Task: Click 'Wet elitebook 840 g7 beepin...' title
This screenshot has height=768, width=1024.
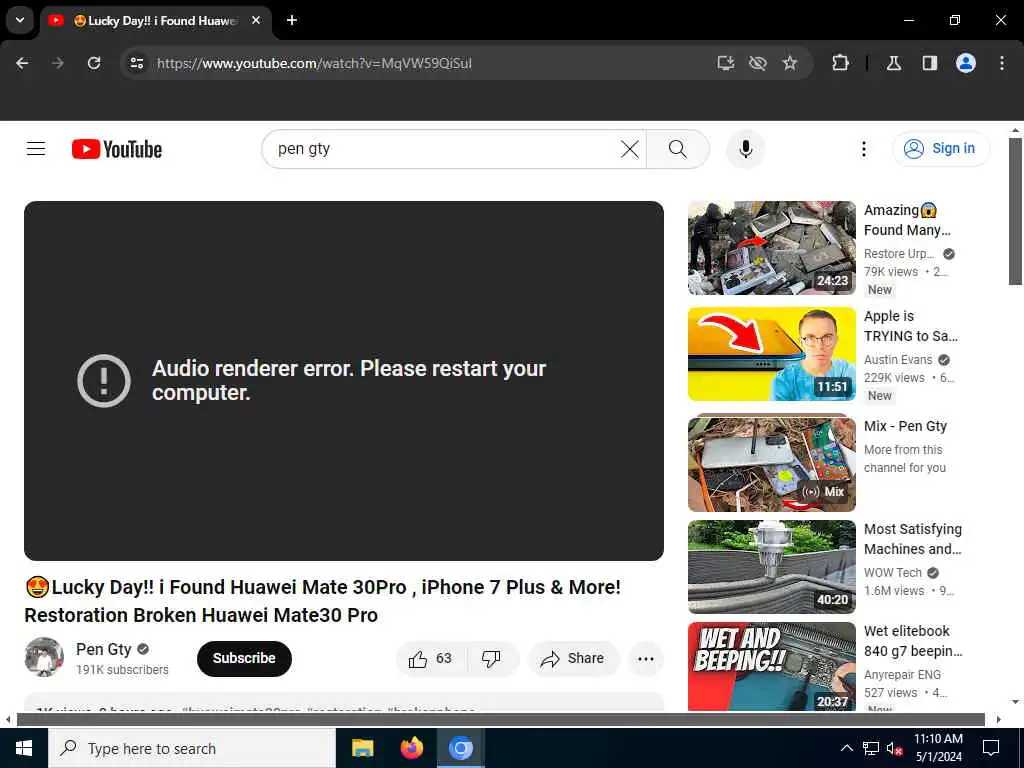Action: click(913, 641)
